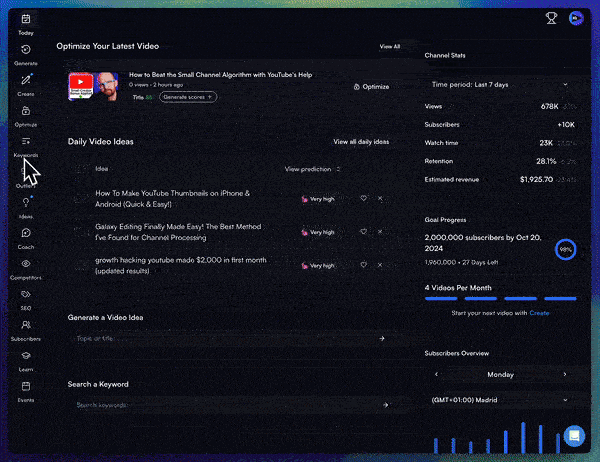Open the Competitors eye icon
Image resolution: width=600 pixels, height=462 pixels.
[x=25, y=265]
